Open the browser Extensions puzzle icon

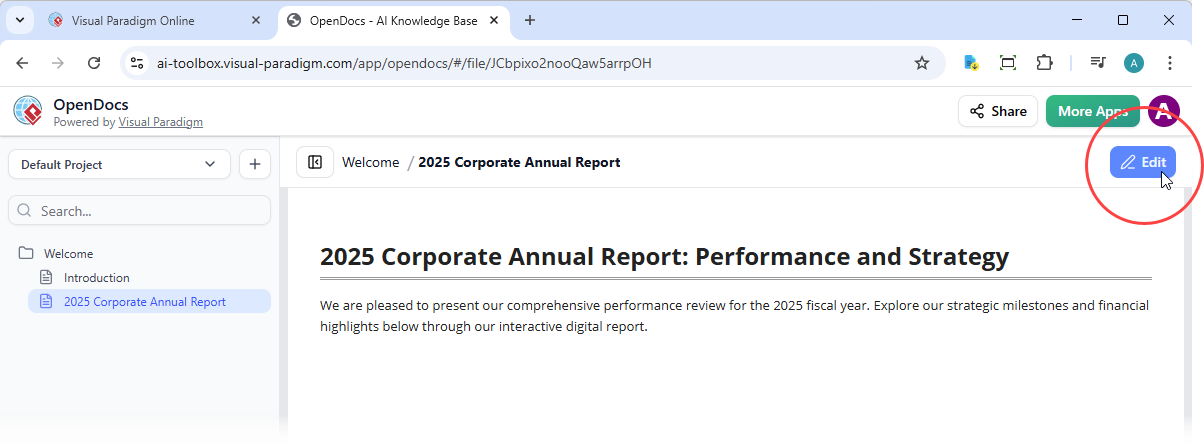point(1044,63)
